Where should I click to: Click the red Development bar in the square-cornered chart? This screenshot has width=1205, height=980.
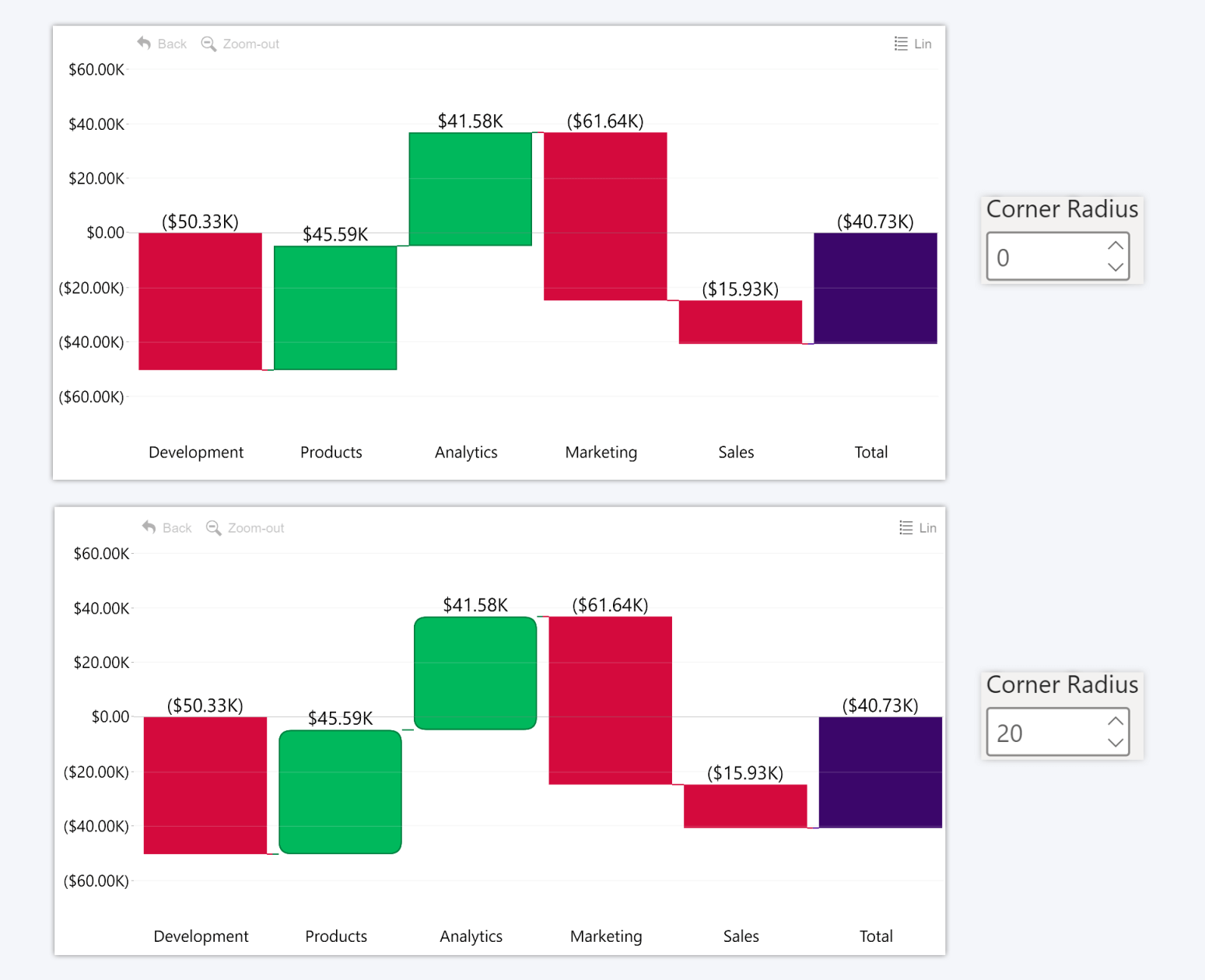point(200,301)
